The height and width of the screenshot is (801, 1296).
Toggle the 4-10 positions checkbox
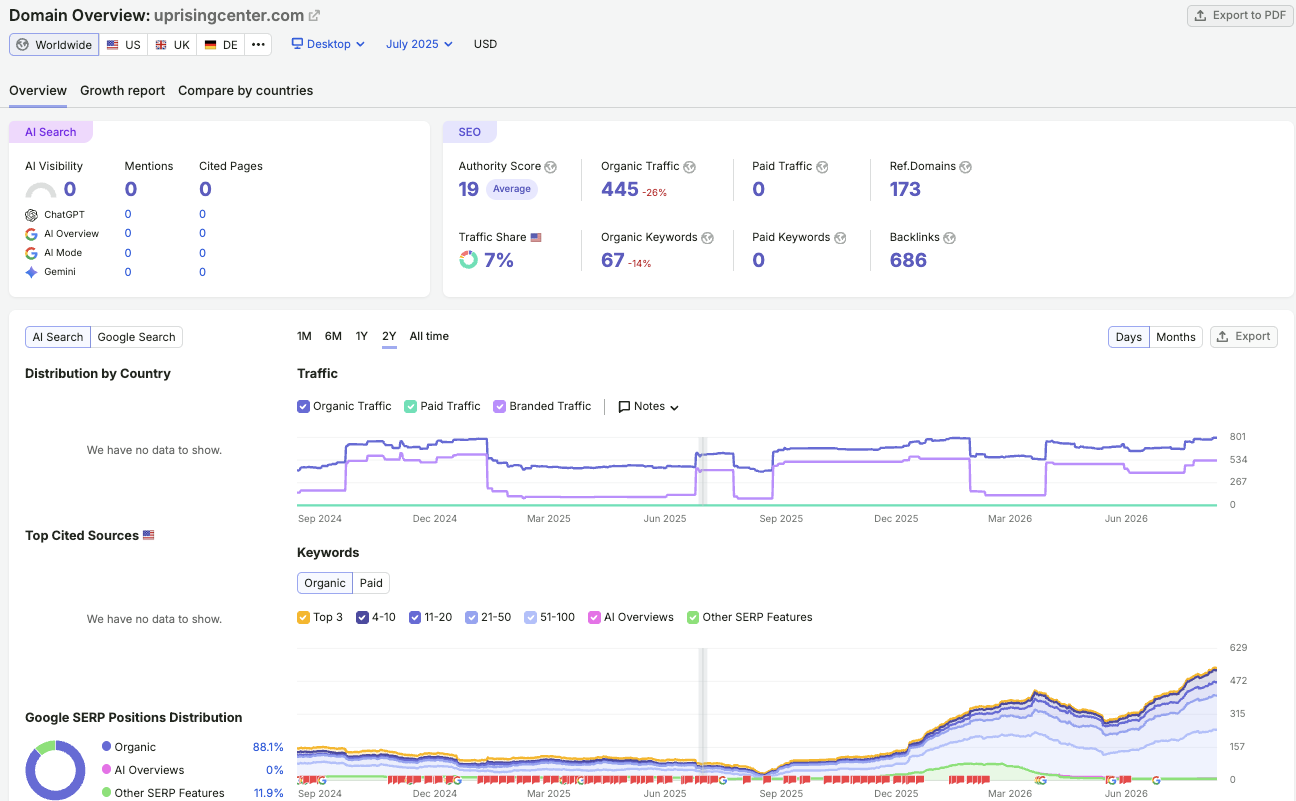pos(363,618)
